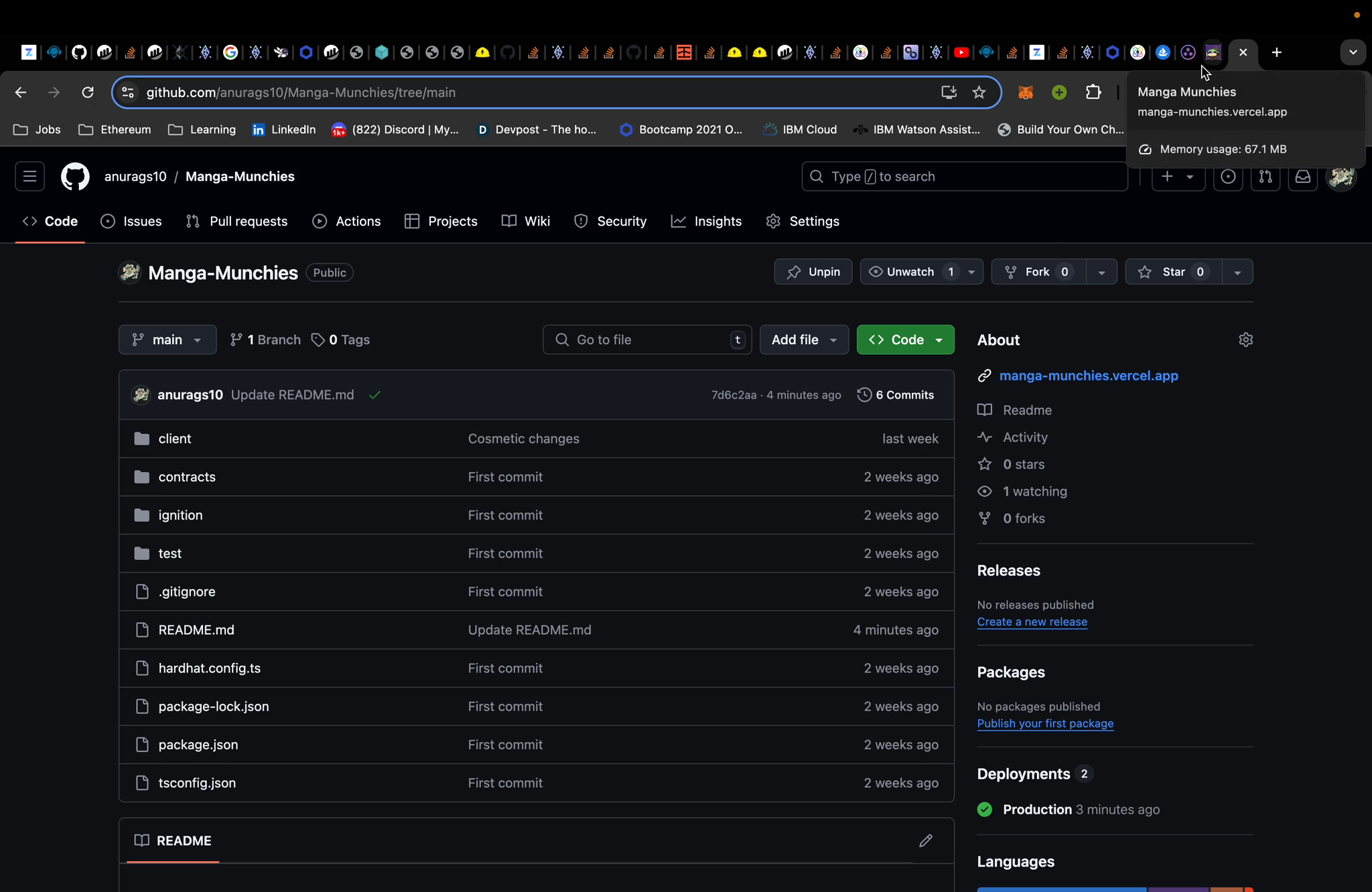Image resolution: width=1372 pixels, height=892 pixels.
Task: View 0 Tags list
Action: click(341, 340)
